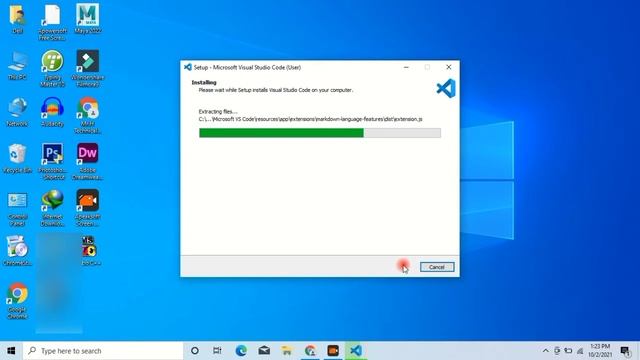Open File Explorer from the taskbar
This screenshot has height=360, width=640.
[287, 351]
